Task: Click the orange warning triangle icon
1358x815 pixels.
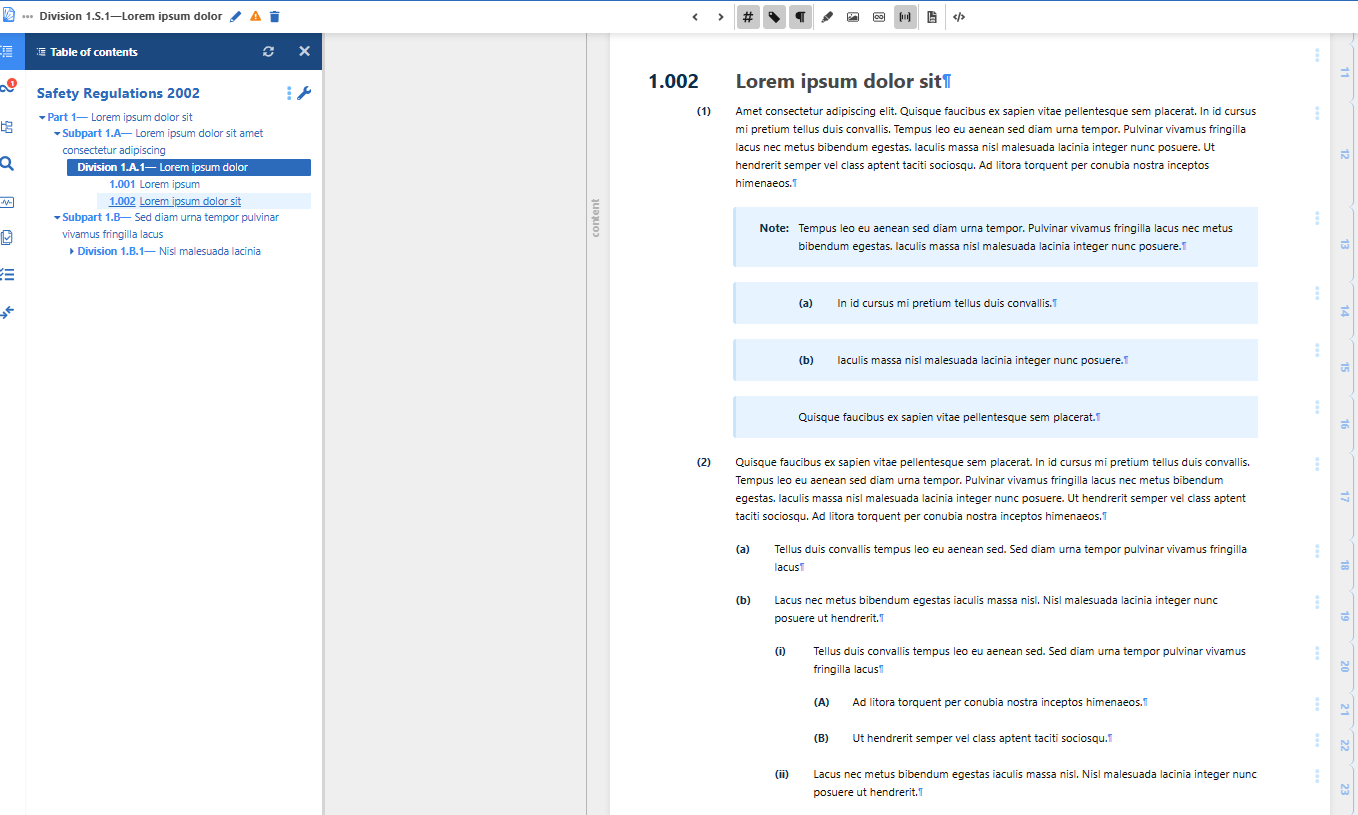Action: tap(255, 17)
